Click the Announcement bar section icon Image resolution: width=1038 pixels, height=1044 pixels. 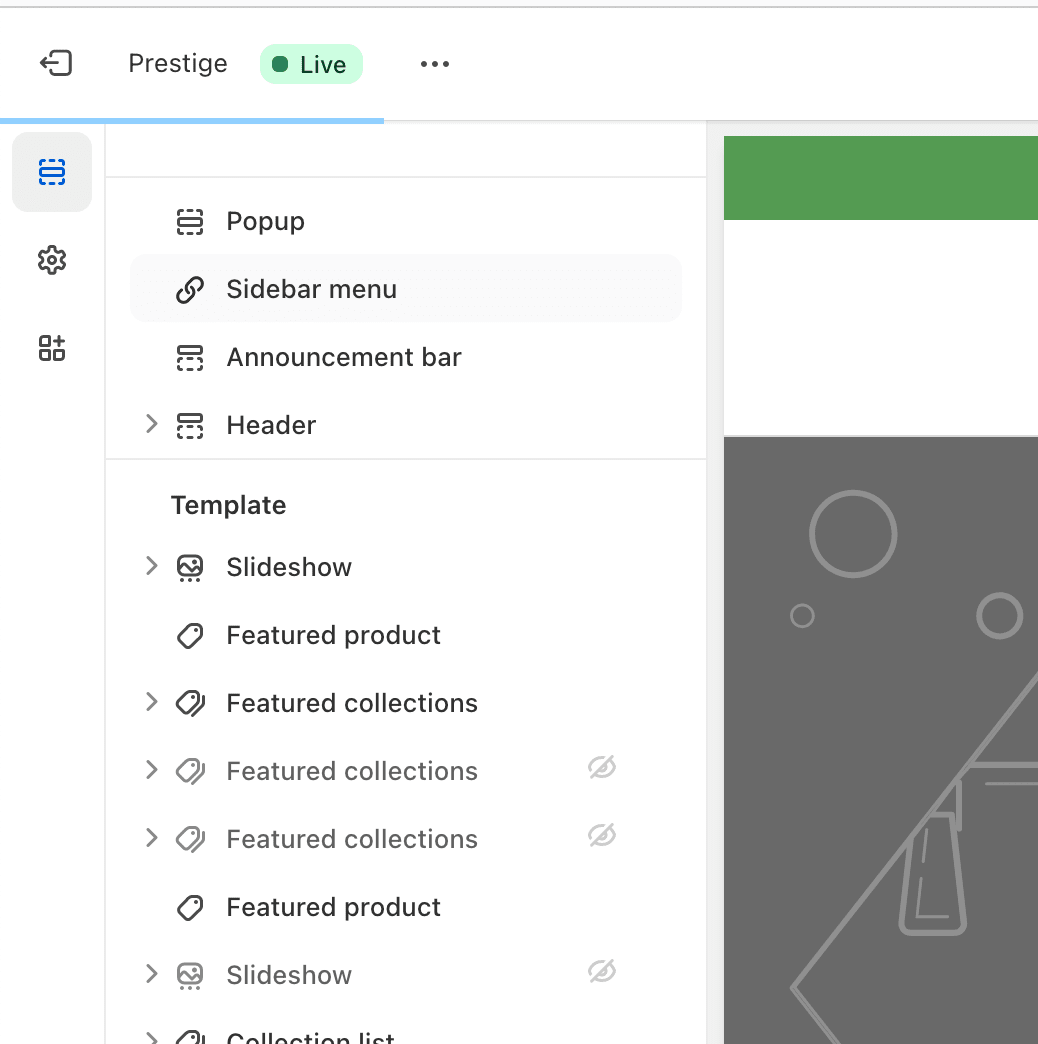click(190, 358)
